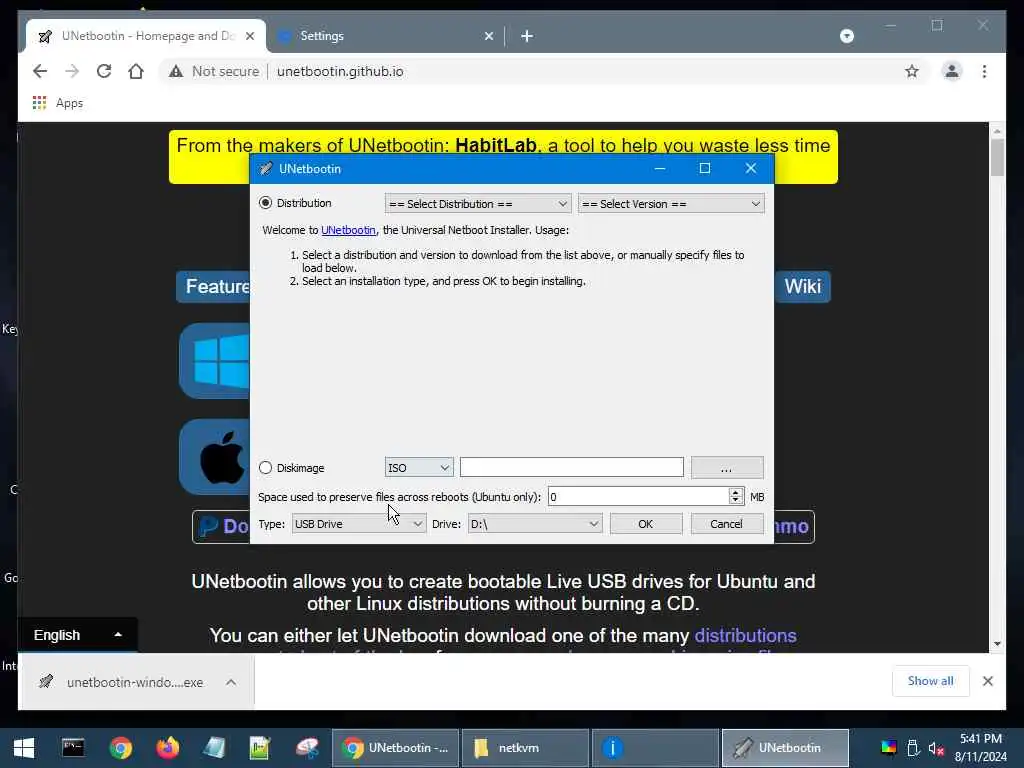
Task: Open the notepad-style taskbar icon
Action: [x=214, y=748]
